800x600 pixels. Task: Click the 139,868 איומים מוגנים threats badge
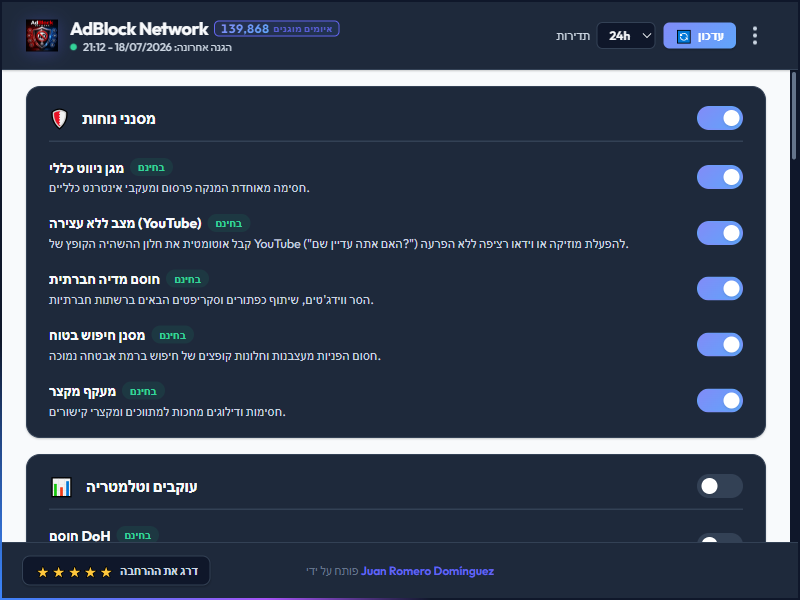point(277,29)
